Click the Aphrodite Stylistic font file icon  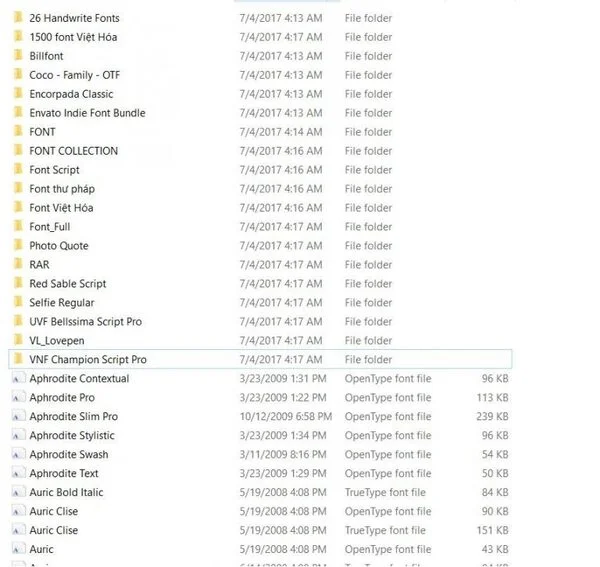18,435
